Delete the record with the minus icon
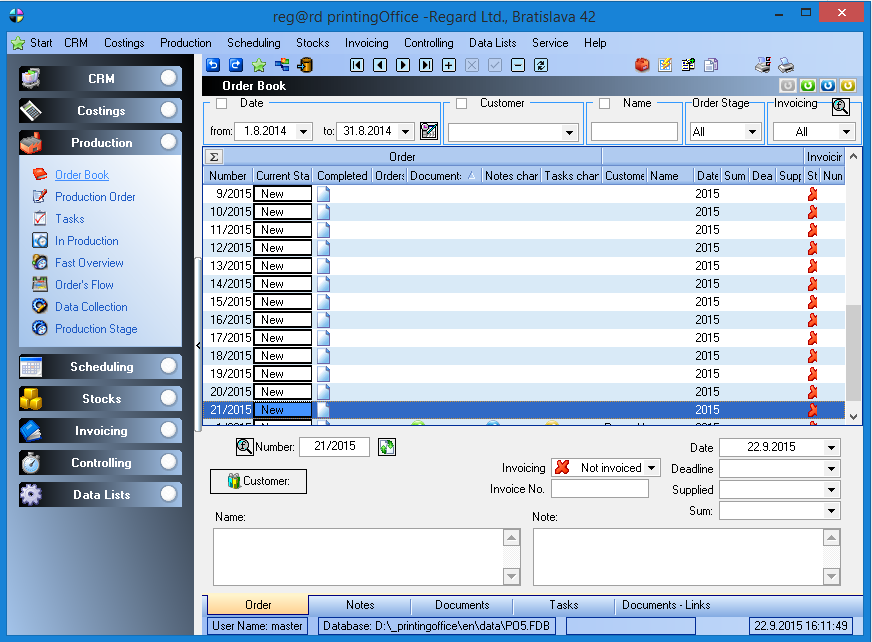 (x=518, y=65)
